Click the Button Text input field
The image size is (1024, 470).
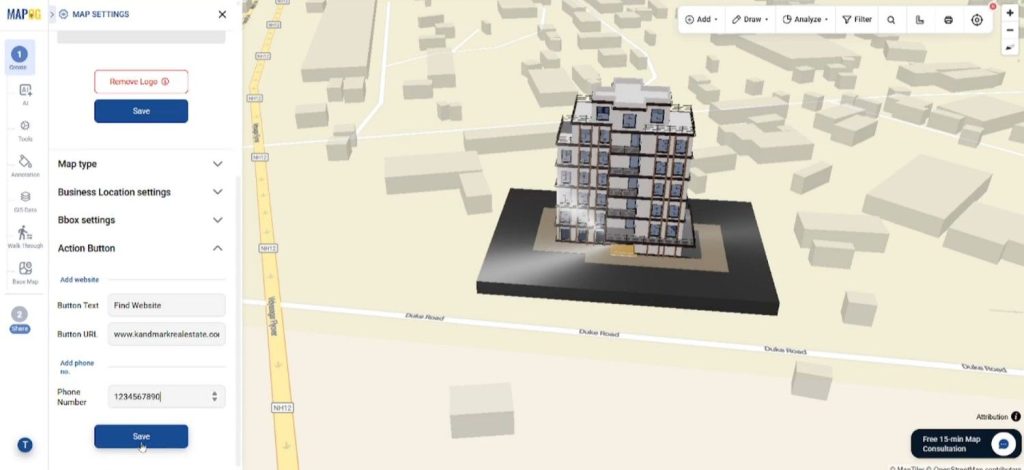(167, 305)
